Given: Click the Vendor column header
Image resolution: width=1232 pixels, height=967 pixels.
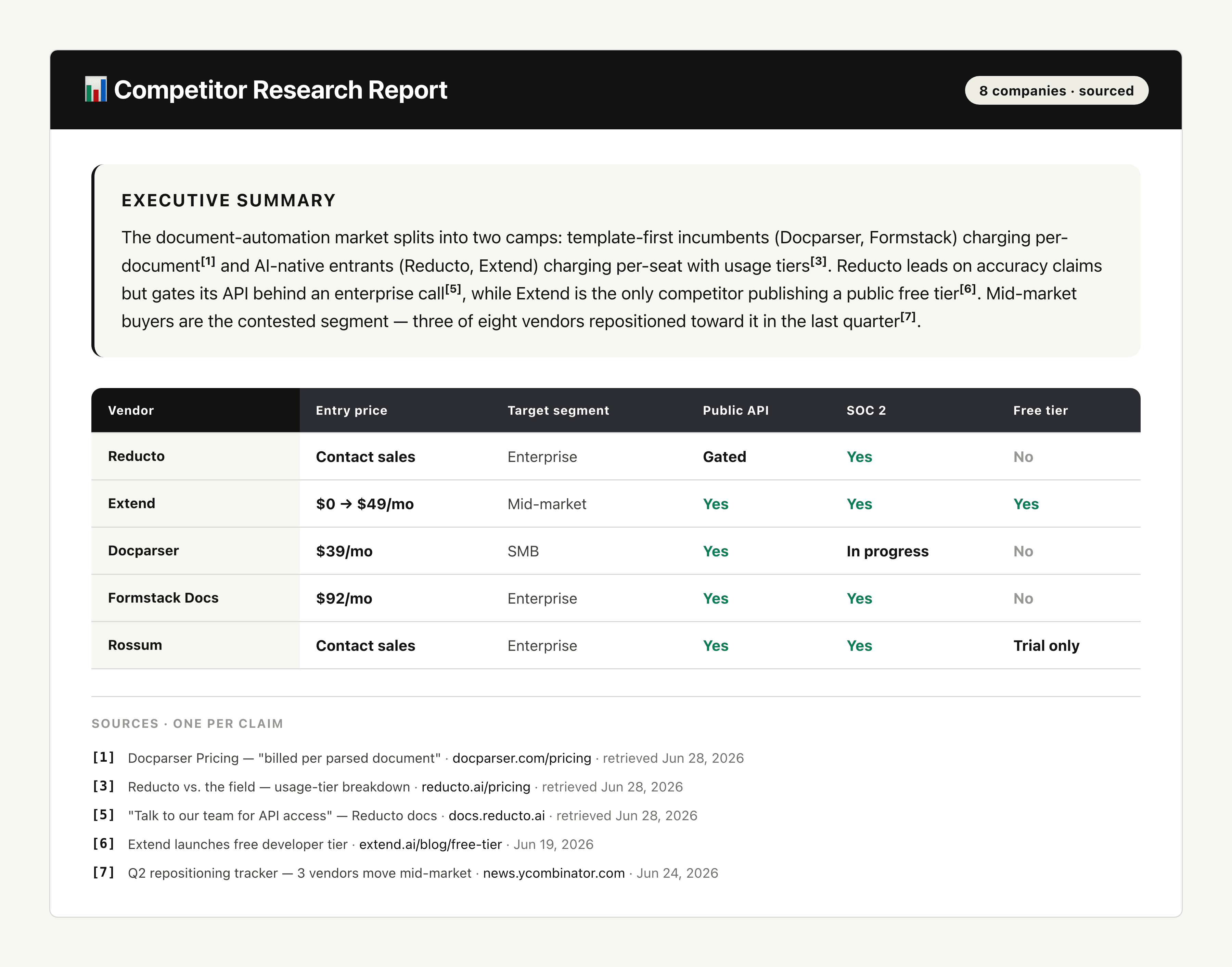Looking at the screenshot, I should click(x=195, y=411).
